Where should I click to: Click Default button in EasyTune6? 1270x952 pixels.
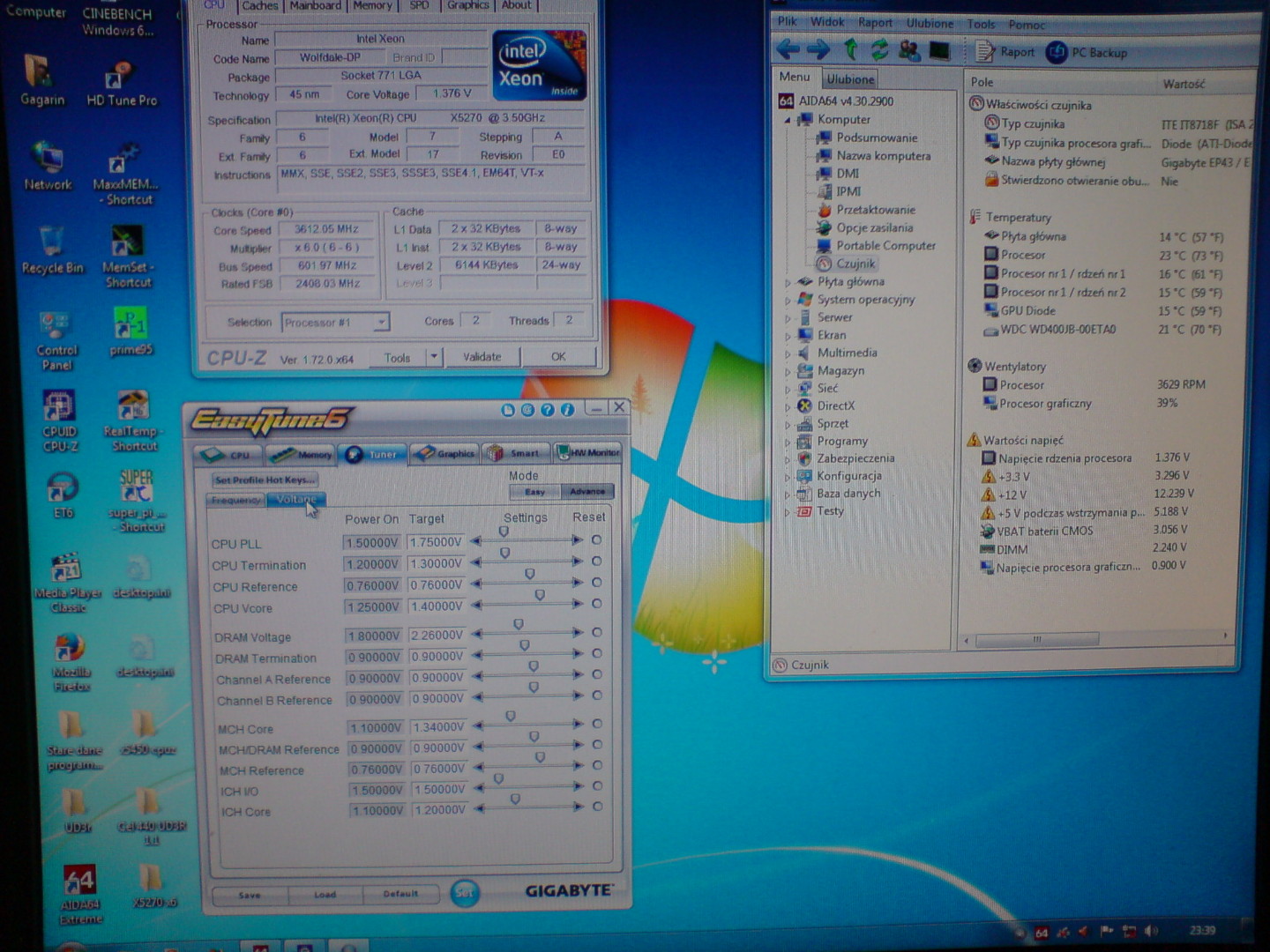[400, 893]
